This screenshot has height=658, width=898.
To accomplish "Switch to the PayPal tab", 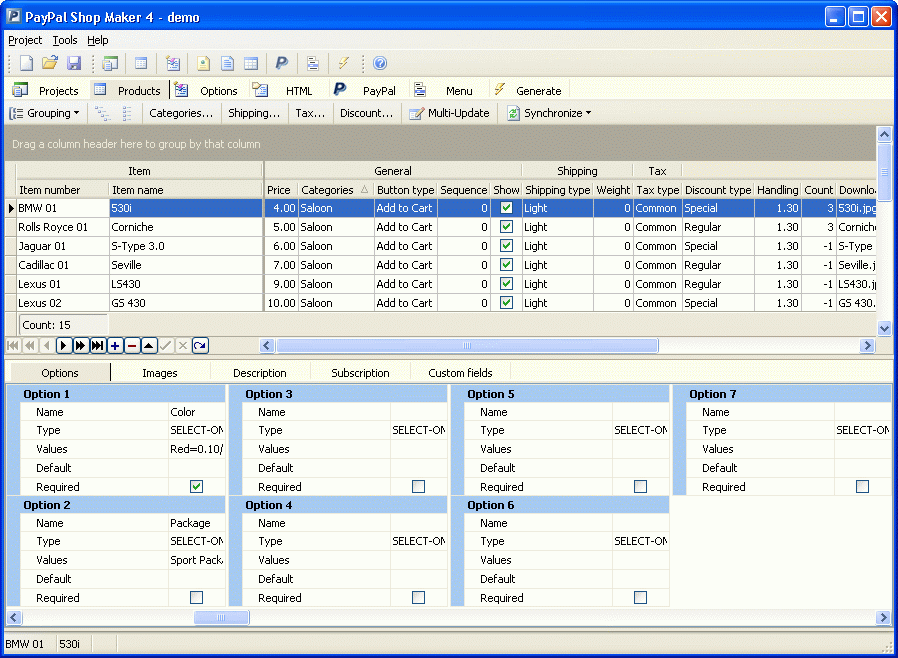I will tap(365, 90).
